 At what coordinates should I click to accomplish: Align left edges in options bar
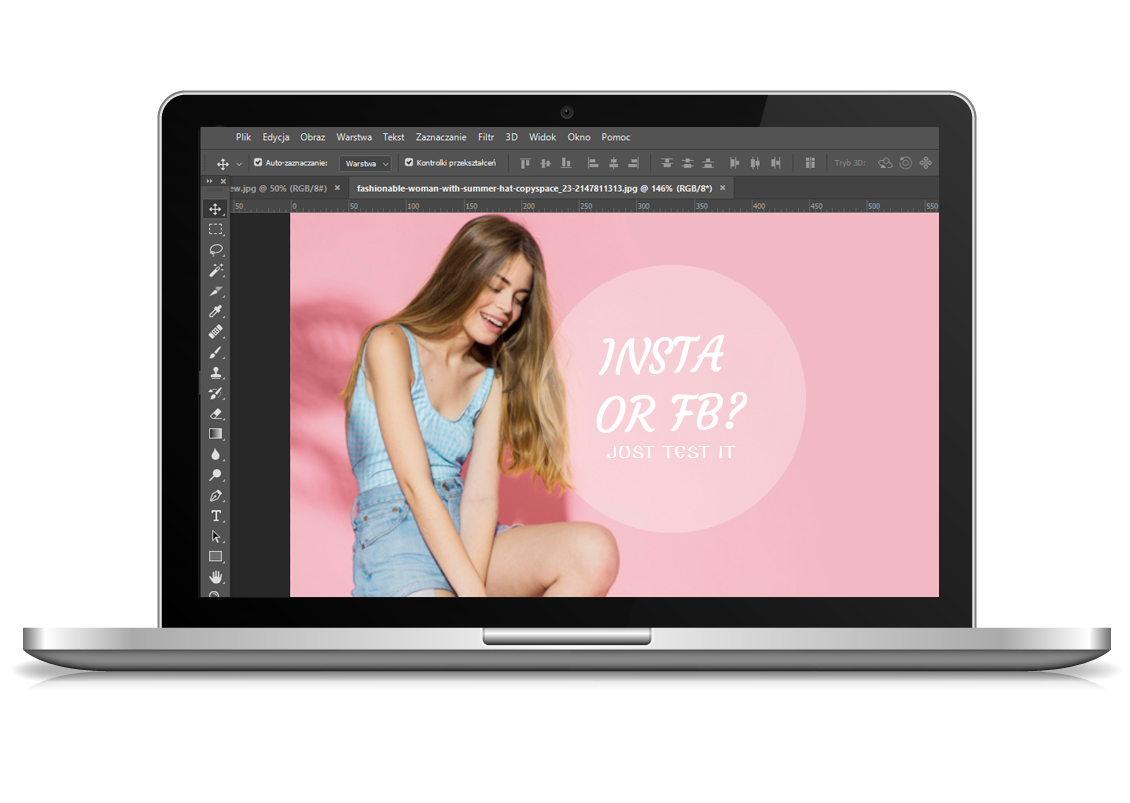click(593, 163)
